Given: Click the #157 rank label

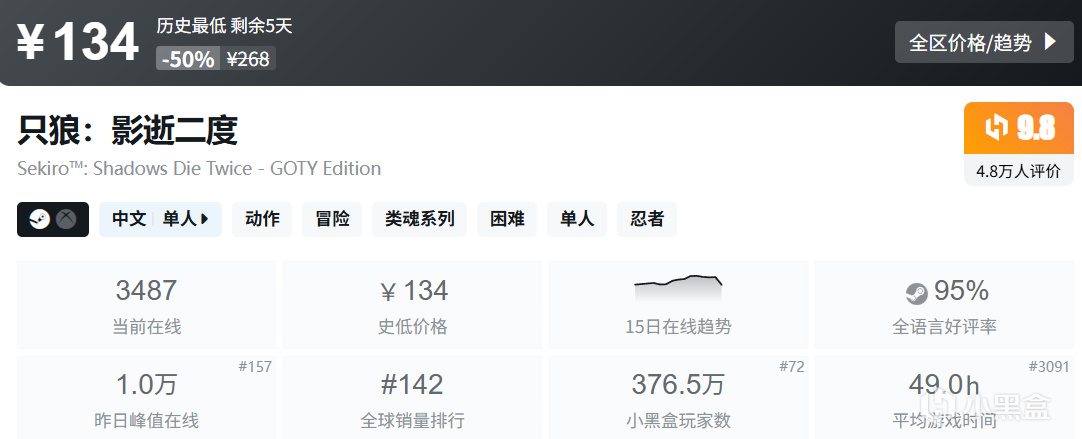Looking at the screenshot, I should [255, 367].
